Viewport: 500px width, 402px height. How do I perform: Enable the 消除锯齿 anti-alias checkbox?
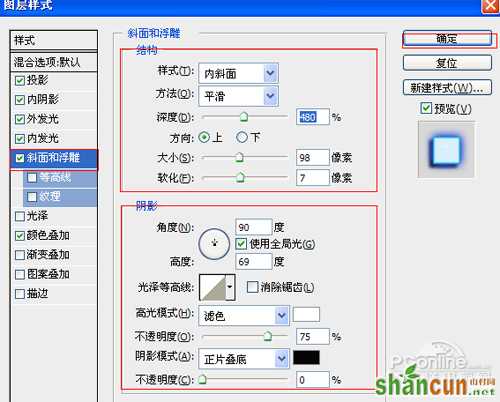pos(252,287)
